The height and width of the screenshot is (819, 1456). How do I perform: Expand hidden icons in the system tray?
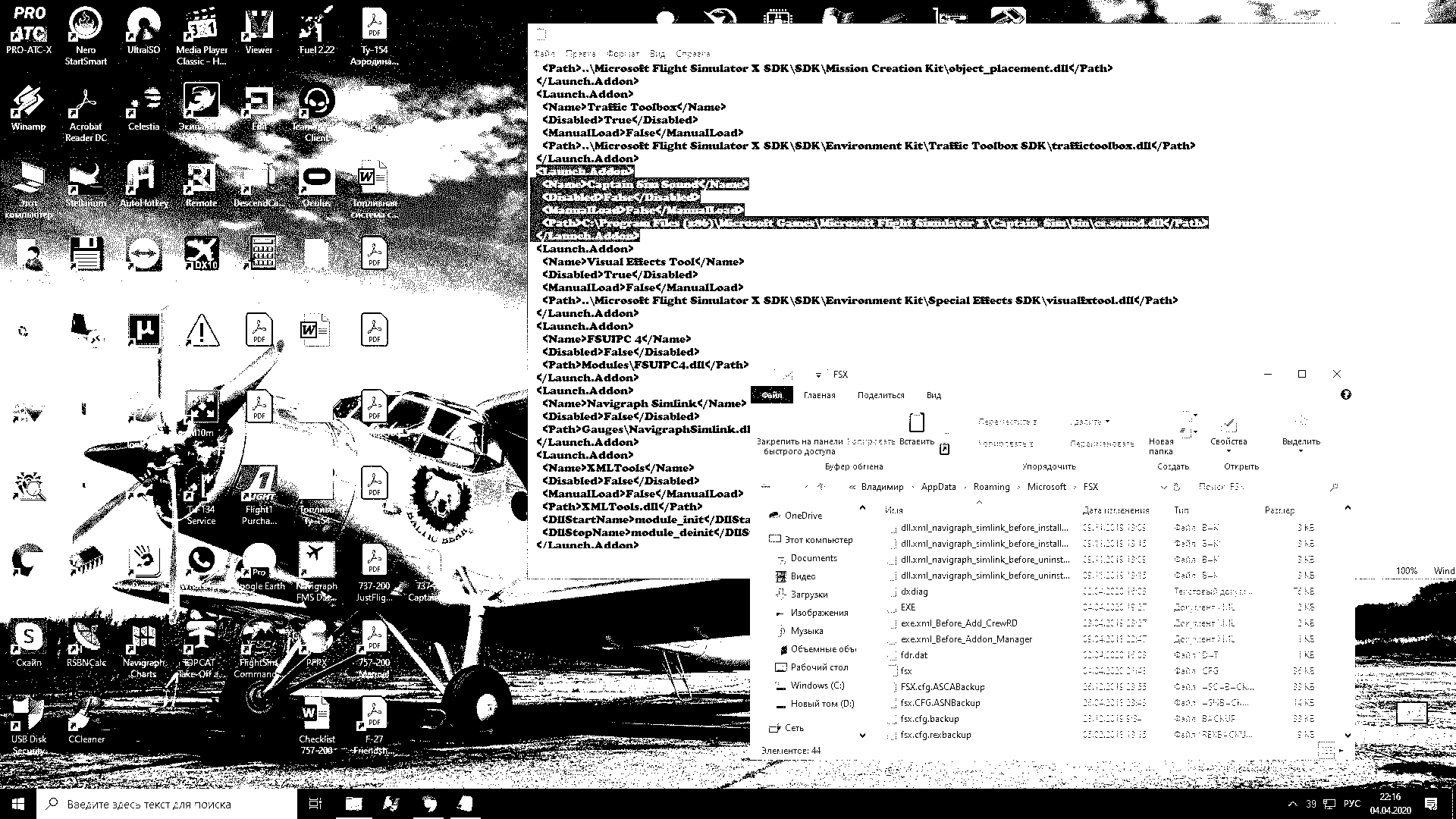1292,805
